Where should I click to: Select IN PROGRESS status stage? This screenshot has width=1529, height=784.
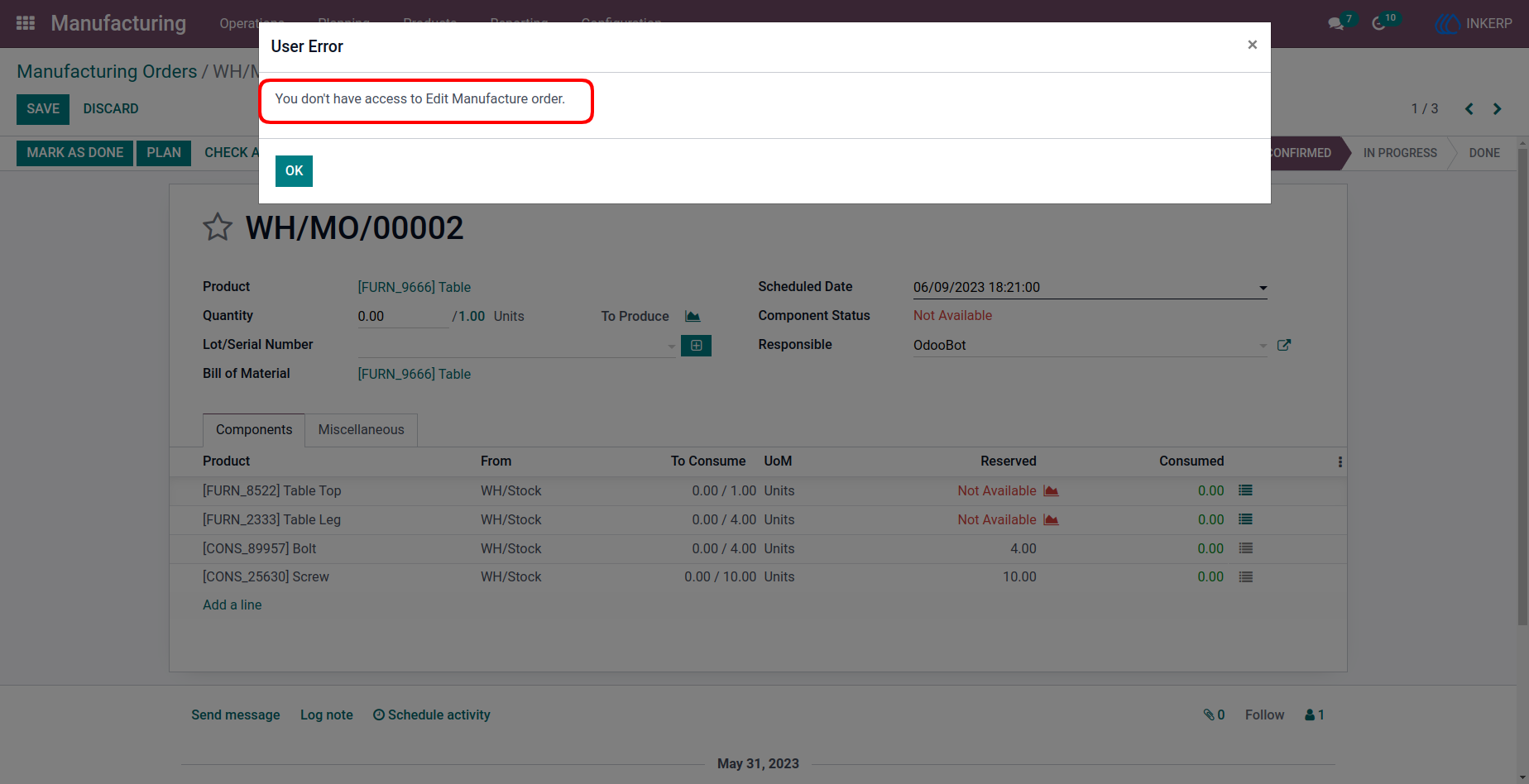[x=1400, y=153]
